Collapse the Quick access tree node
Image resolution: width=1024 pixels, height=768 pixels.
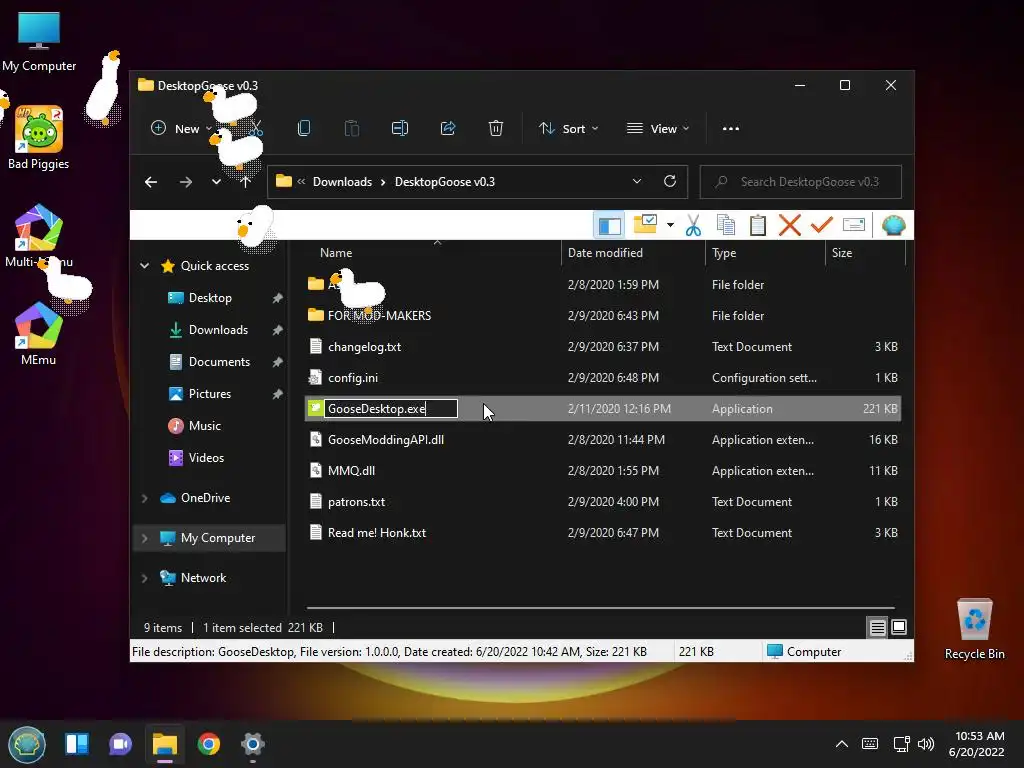(144, 266)
